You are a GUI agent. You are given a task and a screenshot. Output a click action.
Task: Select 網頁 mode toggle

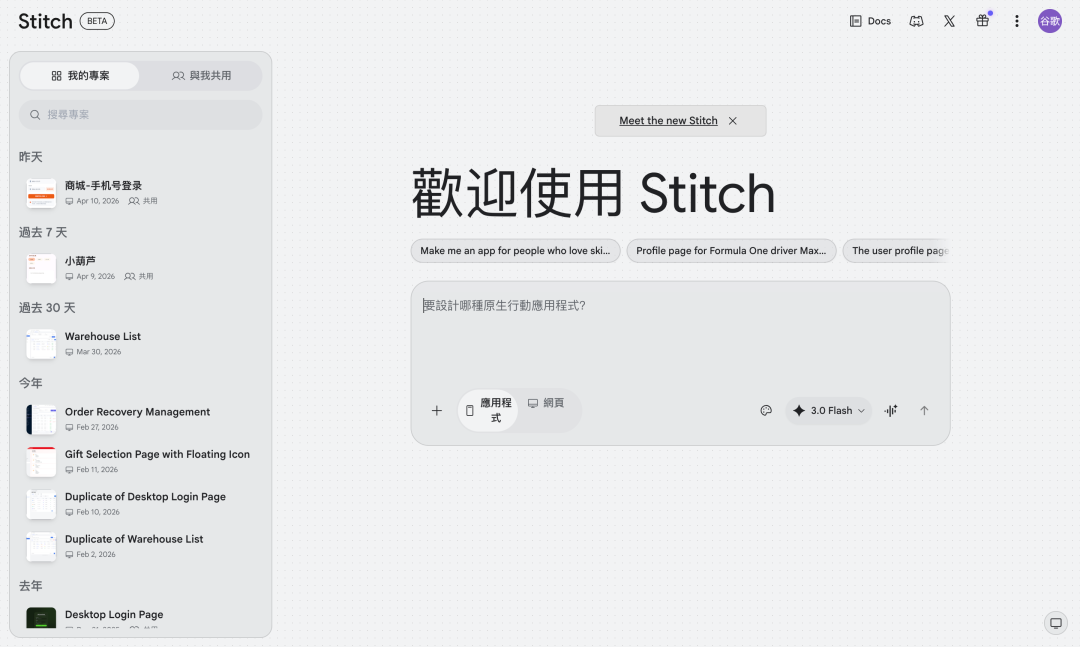pyautogui.click(x=546, y=403)
